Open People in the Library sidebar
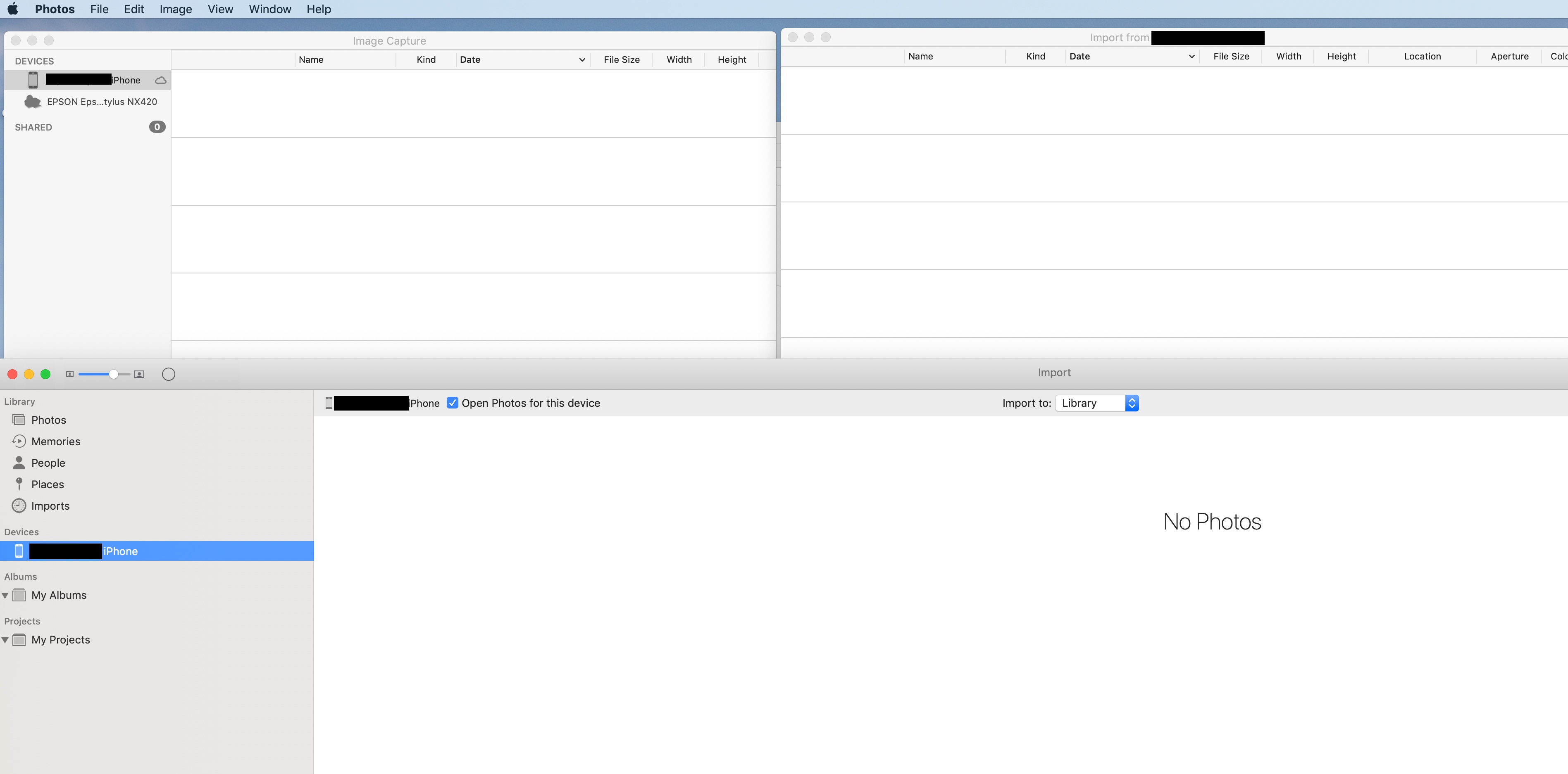 coord(48,463)
